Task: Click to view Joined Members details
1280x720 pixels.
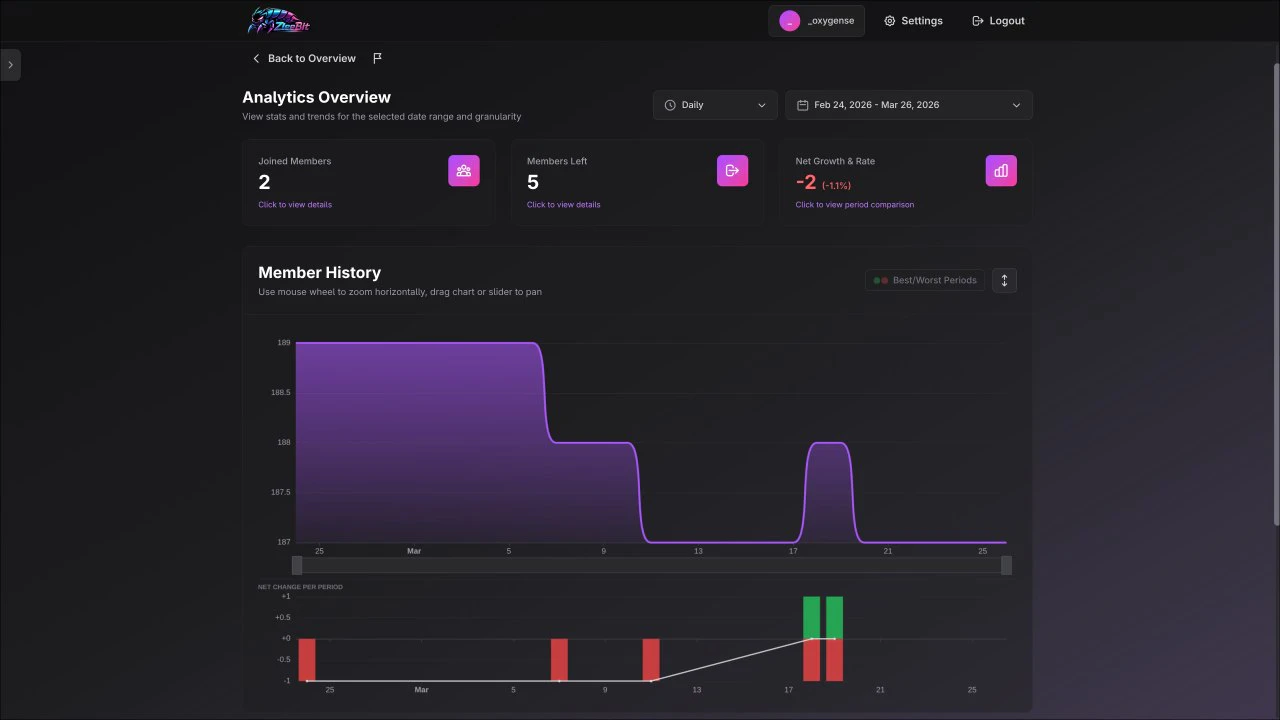Action: [x=295, y=204]
